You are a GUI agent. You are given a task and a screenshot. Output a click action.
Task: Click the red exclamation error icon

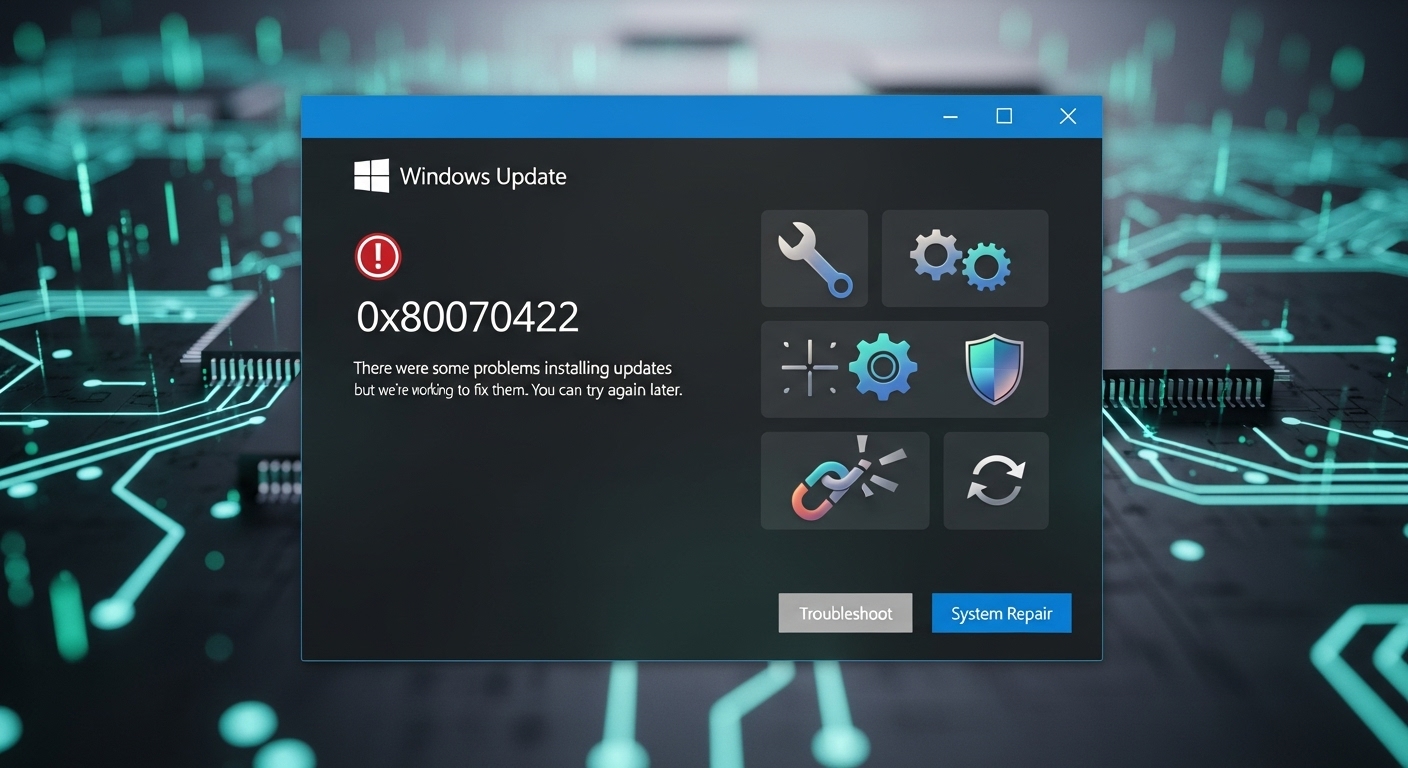(378, 257)
